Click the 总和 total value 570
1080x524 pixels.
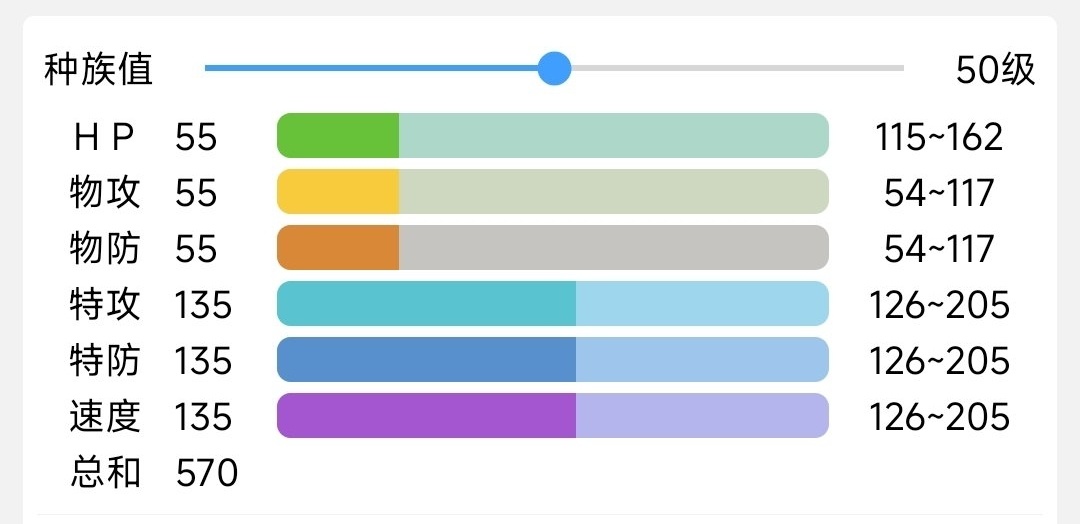coord(206,473)
